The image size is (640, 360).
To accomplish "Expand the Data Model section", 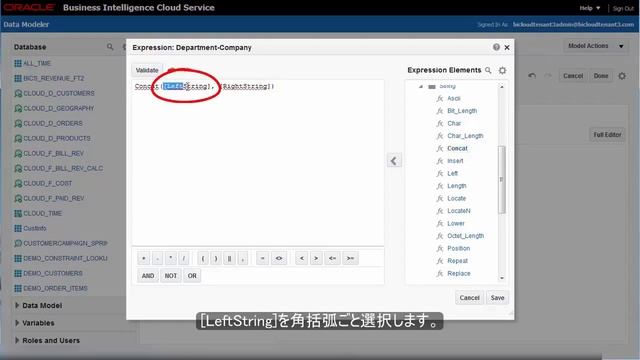I will 17,305.
